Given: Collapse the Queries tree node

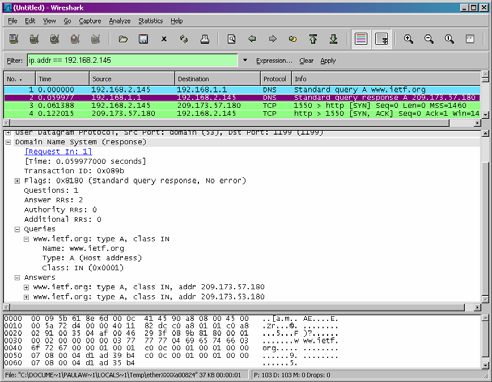Looking at the screenshot, I should point(17,229).
